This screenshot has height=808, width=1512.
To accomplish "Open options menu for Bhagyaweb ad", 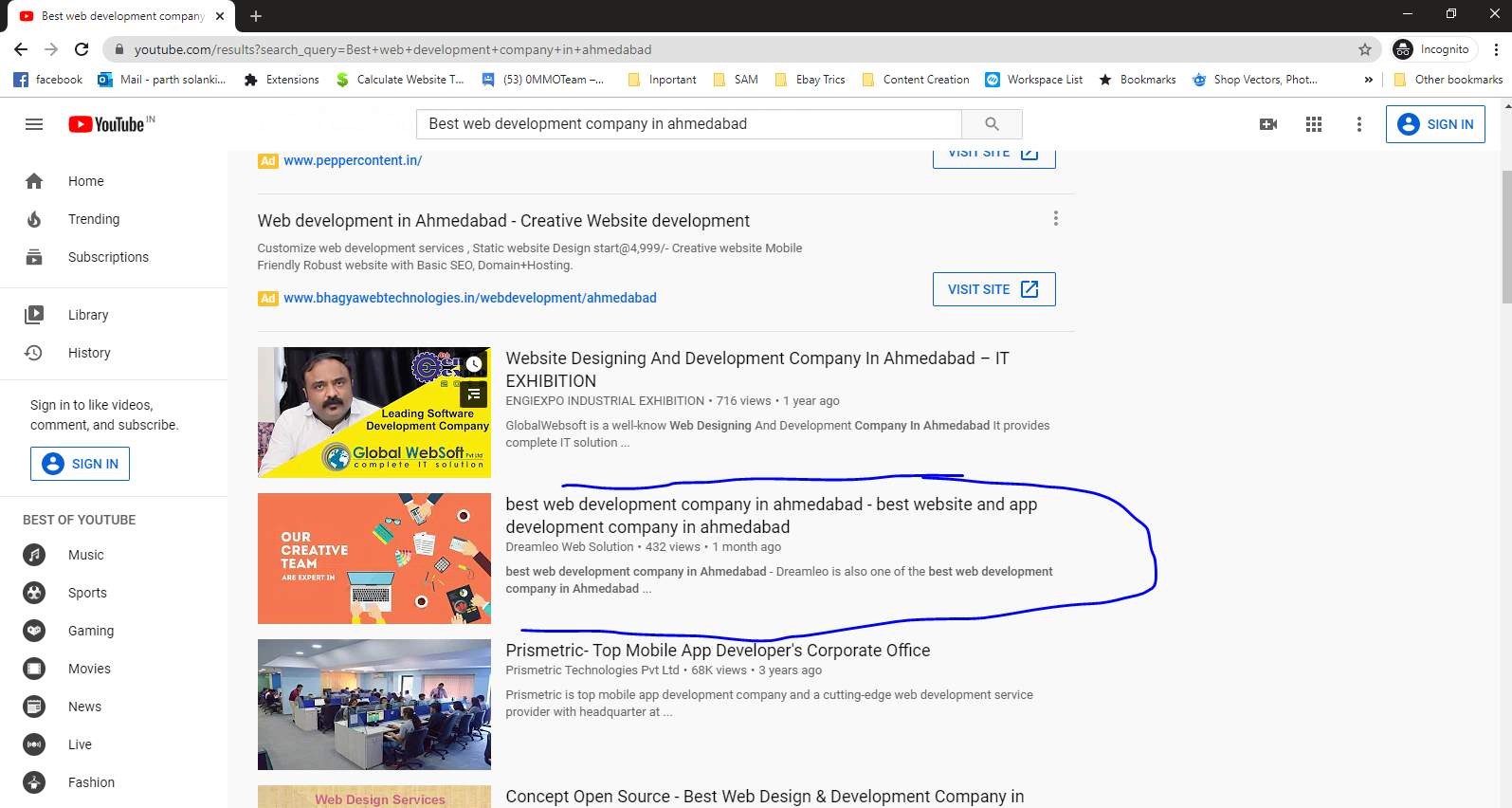I will (1055, 219).
